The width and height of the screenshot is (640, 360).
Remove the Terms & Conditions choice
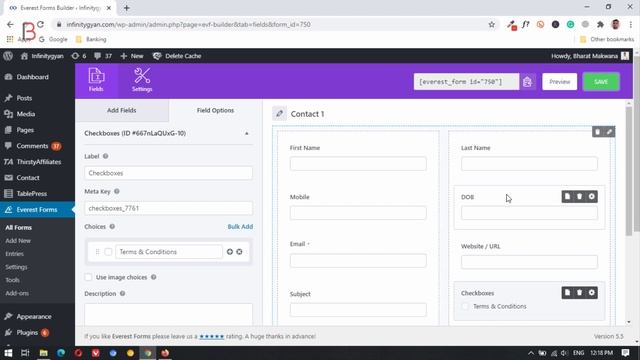click(239, 252)
